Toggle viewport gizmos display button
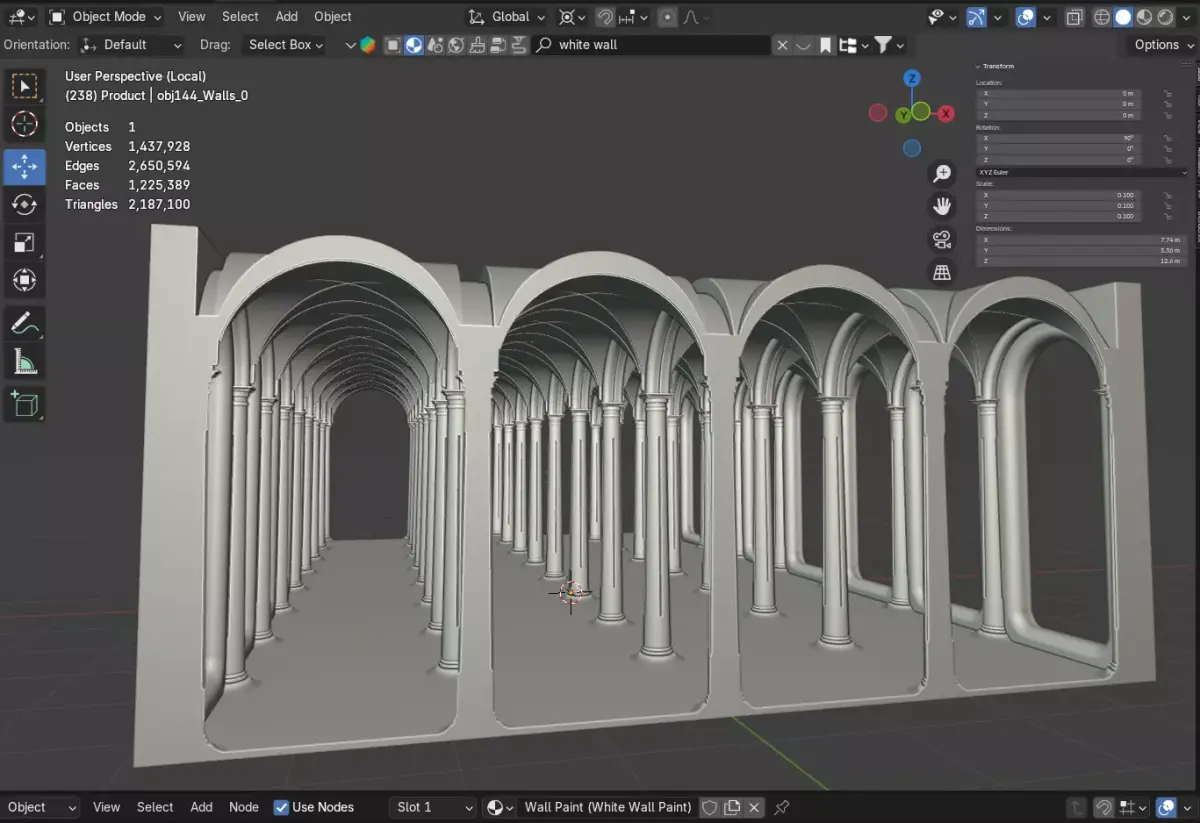This screenshot has width=1200, height=823. (976, 17)
